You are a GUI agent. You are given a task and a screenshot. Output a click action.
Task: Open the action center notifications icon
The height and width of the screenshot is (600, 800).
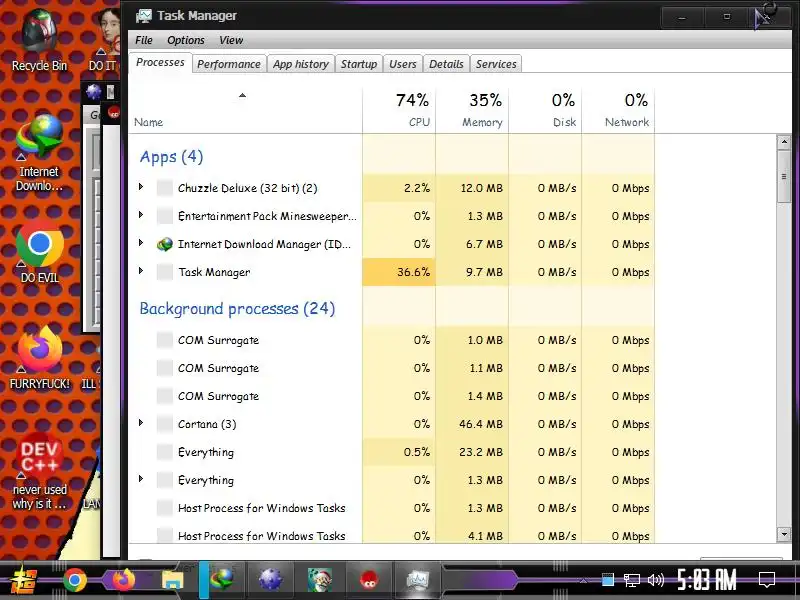[x=767, y=580]
